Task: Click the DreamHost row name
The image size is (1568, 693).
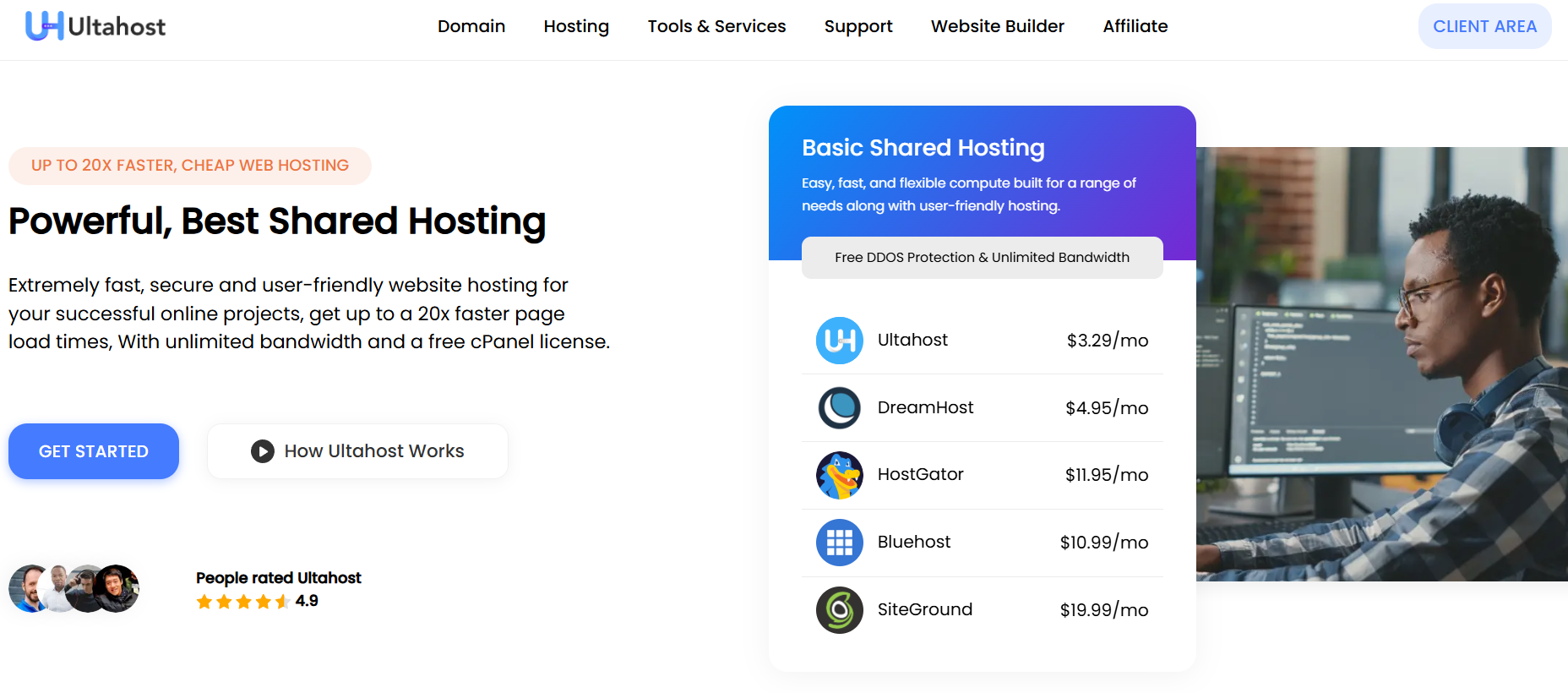Action: pyautogui.click(x=925, y=407)
